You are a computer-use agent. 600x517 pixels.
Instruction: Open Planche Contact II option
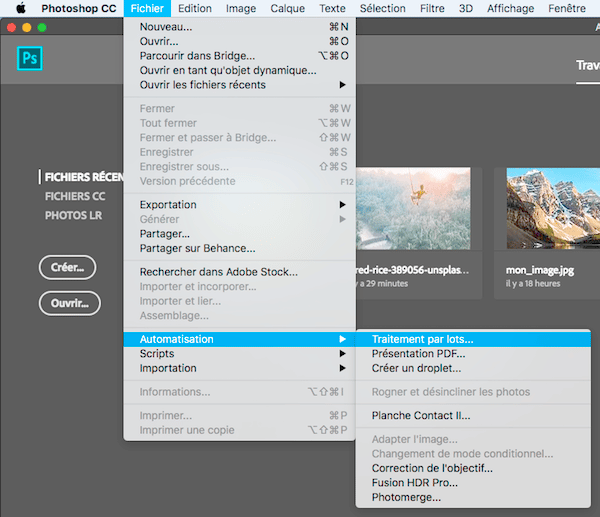(420, 415)
